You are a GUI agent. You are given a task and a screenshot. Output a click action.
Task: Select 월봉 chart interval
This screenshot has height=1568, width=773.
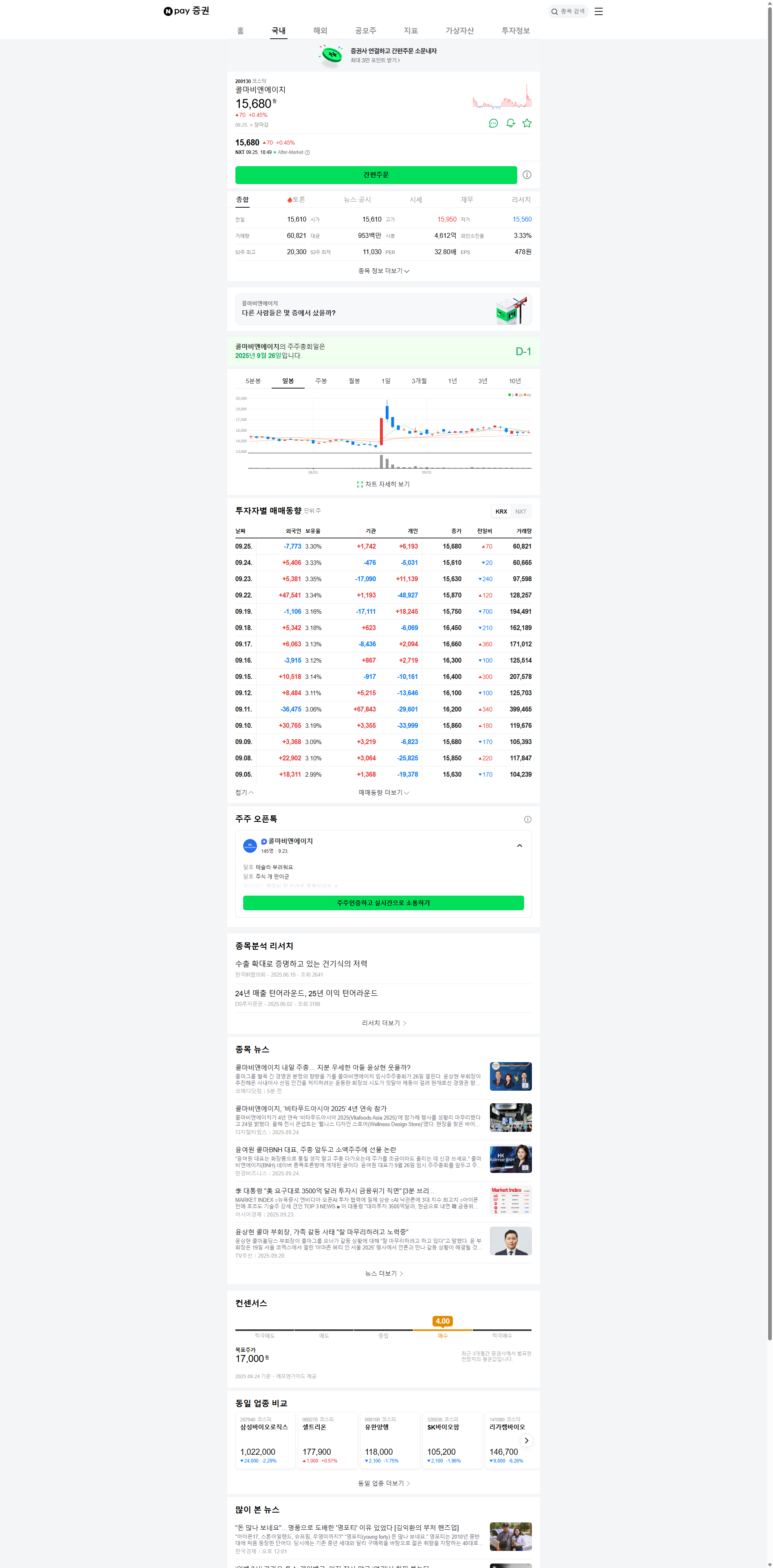[x=354, y=381]
